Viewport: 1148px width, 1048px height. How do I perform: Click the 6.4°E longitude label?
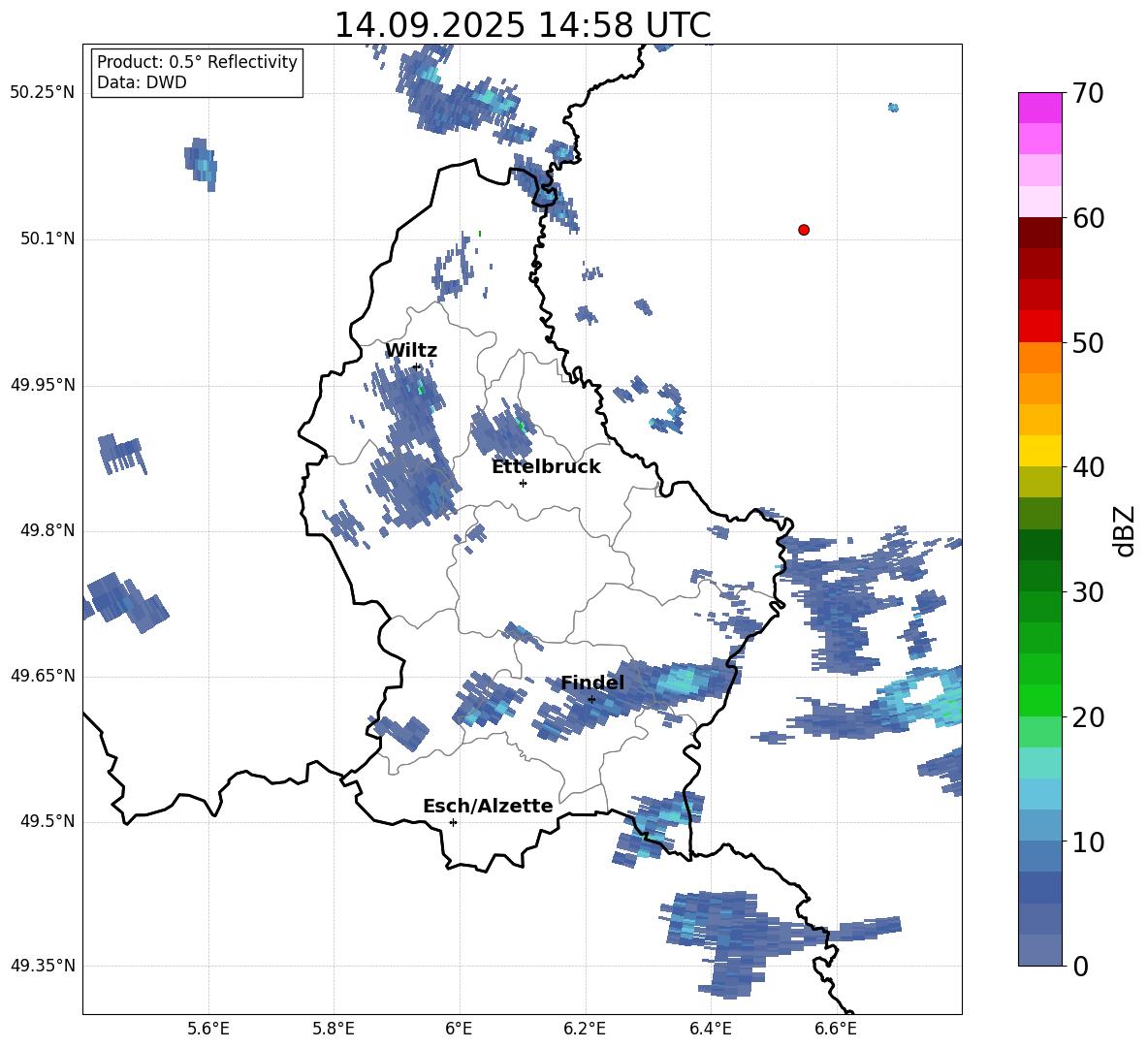pos(710,1029)
